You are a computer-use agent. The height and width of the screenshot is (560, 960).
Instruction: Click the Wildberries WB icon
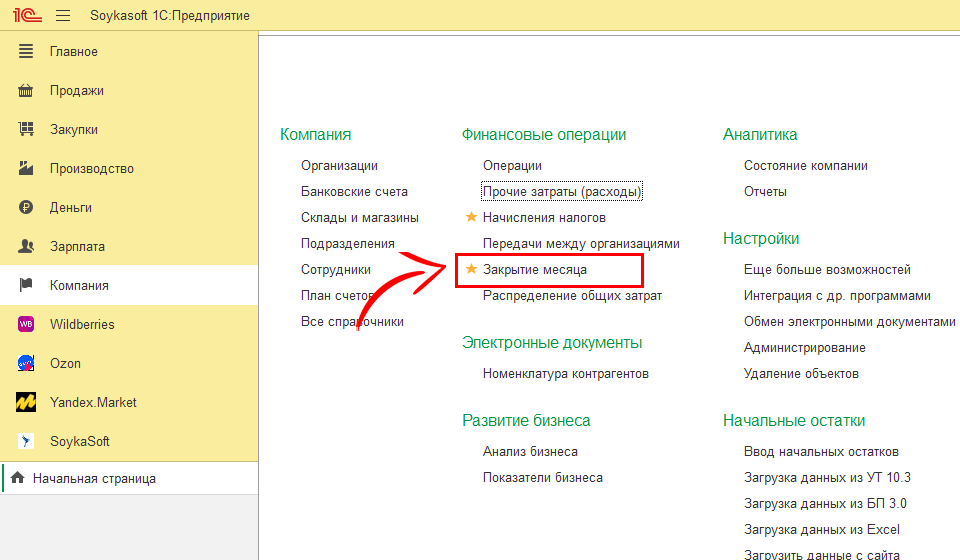(x=27, y=325)
